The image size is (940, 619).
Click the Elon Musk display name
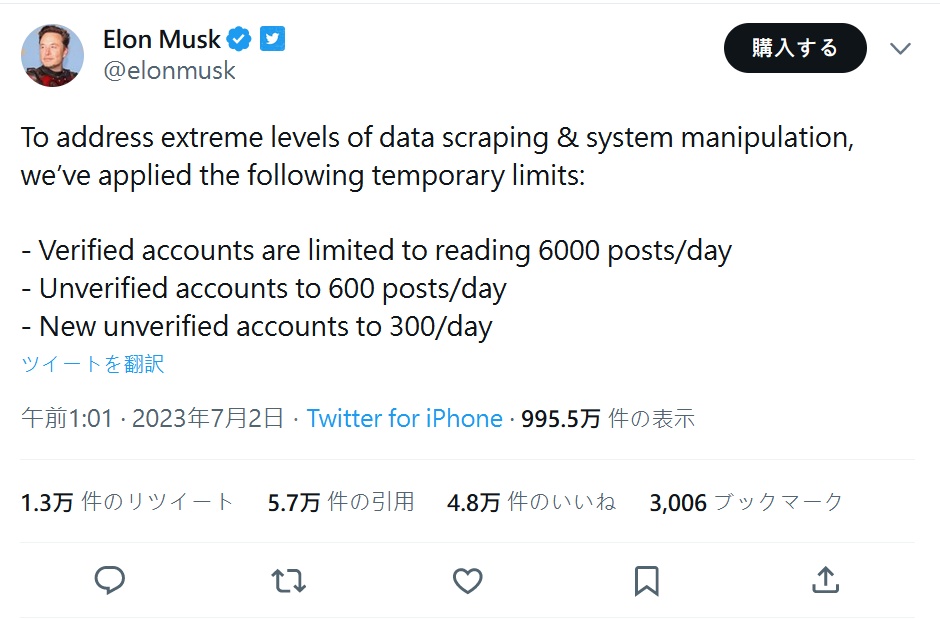click(161, 40)
